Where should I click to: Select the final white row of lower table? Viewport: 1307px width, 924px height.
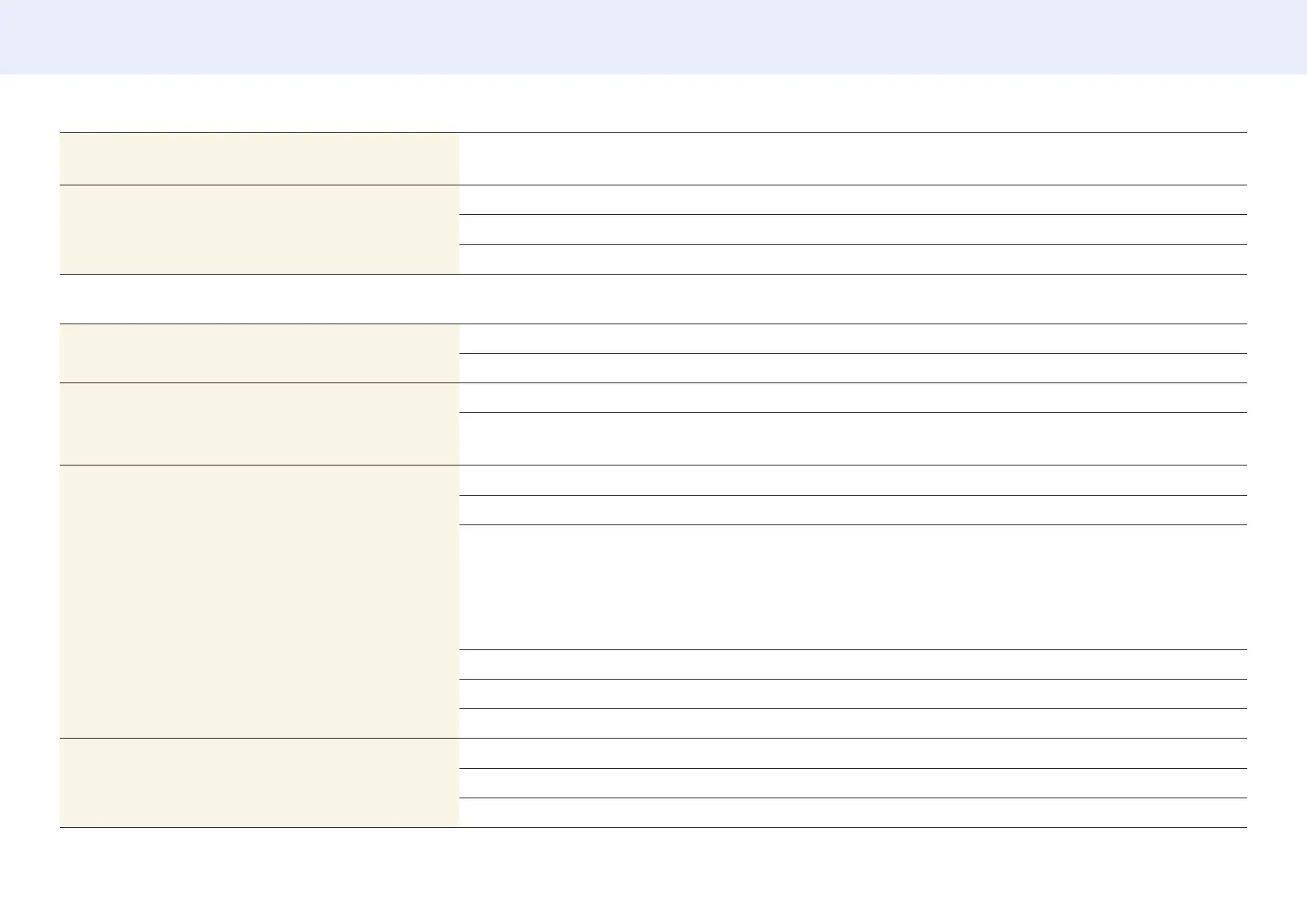(x=853, y=812)
